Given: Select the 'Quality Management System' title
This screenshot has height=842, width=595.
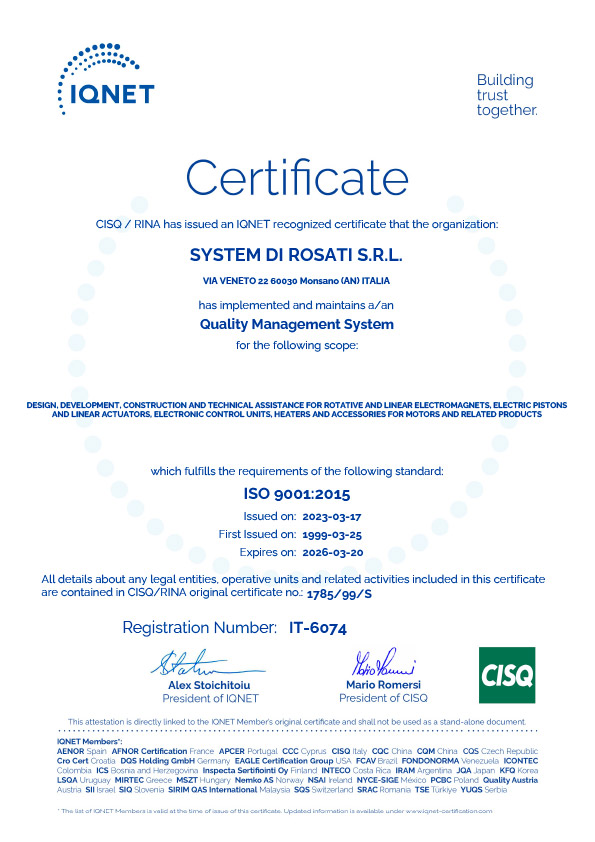Looking at the screenshot, I should [x=297, y=324].
